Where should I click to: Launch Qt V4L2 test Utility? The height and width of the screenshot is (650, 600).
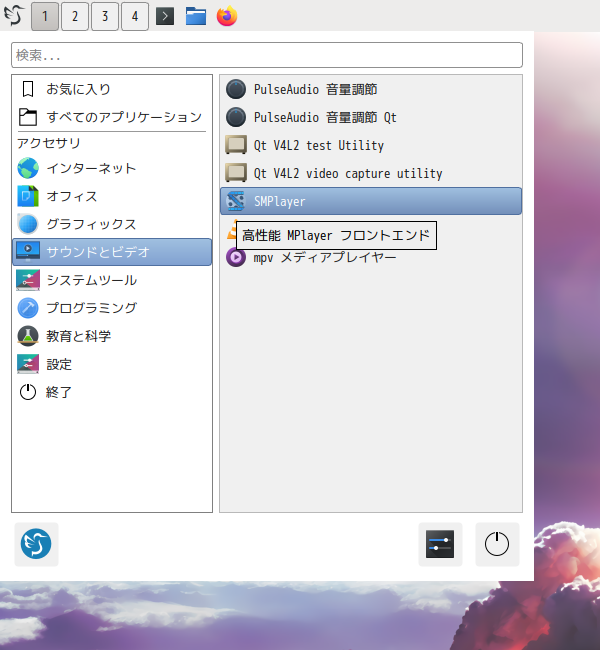click(x=371, y=146)
